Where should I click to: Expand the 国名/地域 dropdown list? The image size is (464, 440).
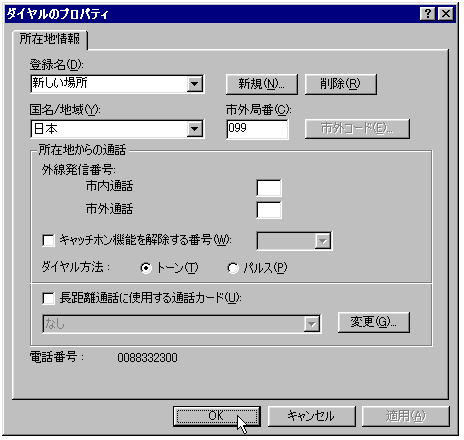tap(195, 129)
